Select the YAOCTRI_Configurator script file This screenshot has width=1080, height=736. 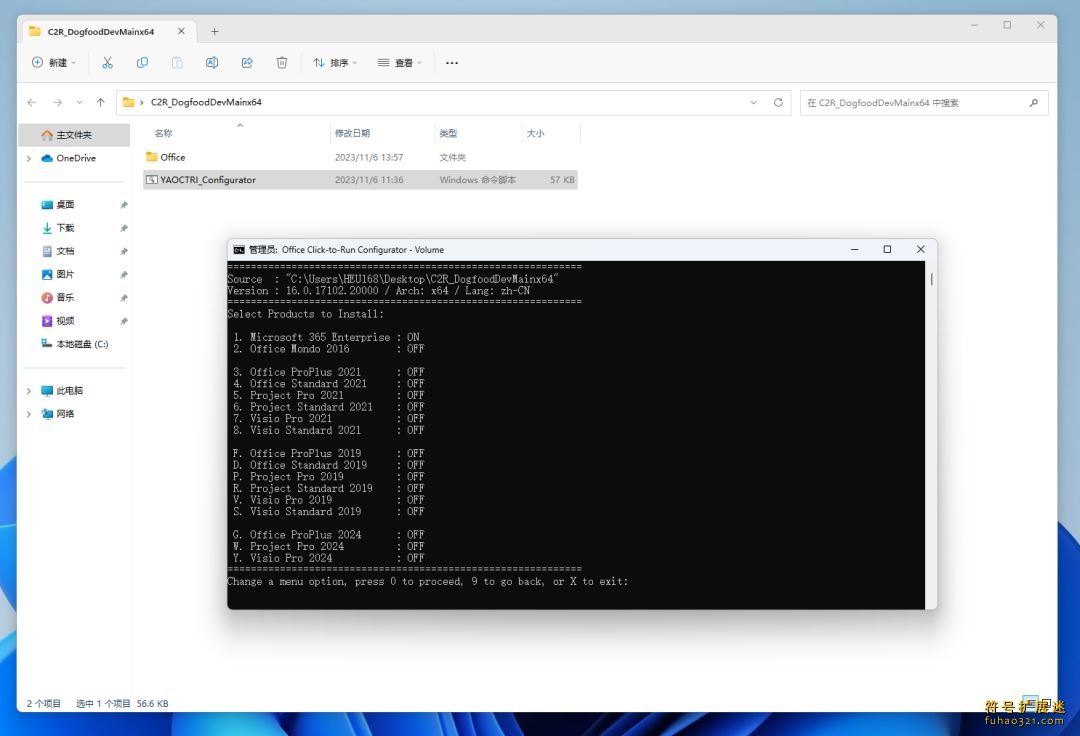(x=208, y=180)
